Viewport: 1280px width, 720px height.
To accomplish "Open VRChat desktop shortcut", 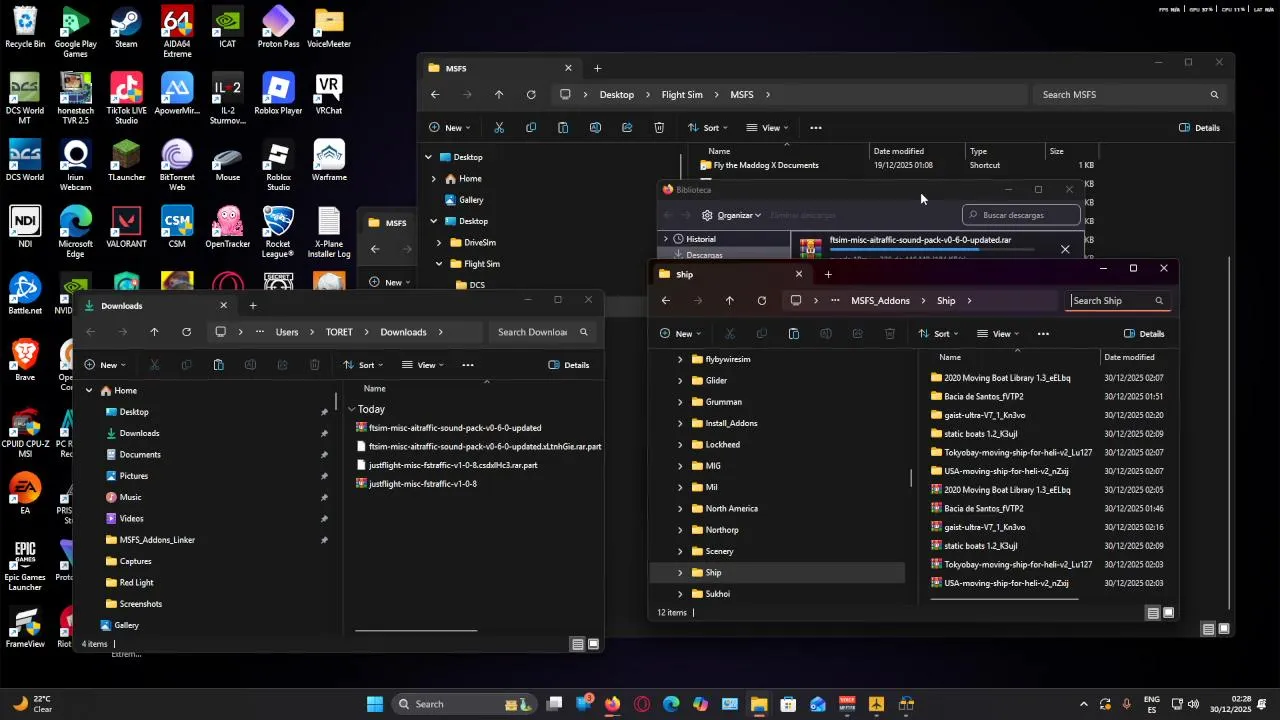I will coord(329,94).
